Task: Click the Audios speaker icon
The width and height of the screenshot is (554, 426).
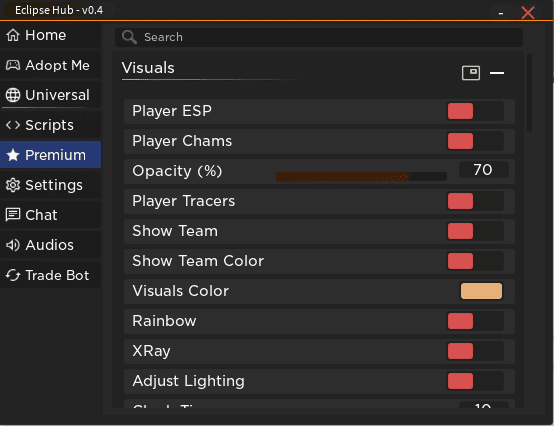Action: click(x=13, y=245)
